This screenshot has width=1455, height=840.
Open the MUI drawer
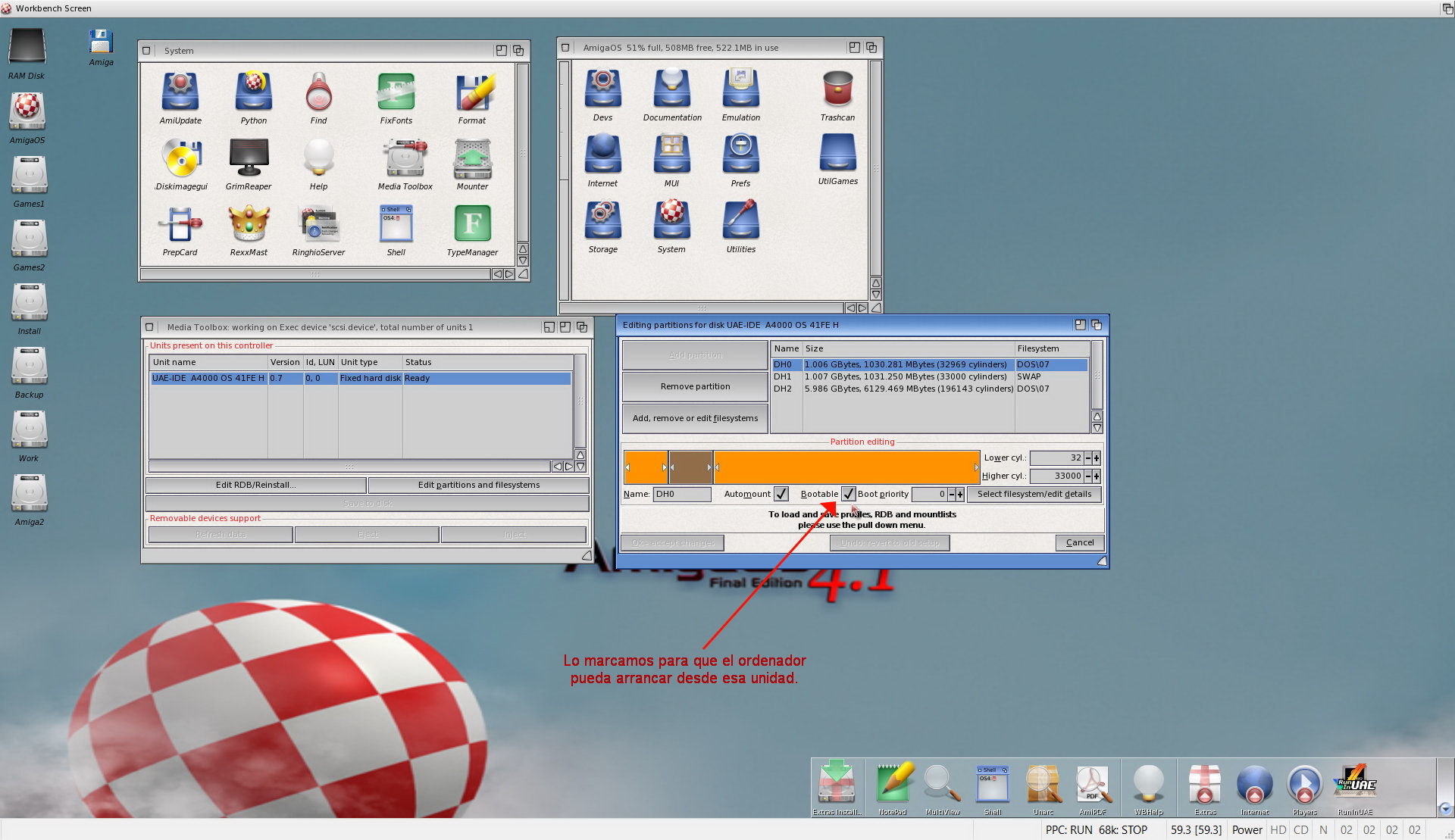click(x=671, y=155)
